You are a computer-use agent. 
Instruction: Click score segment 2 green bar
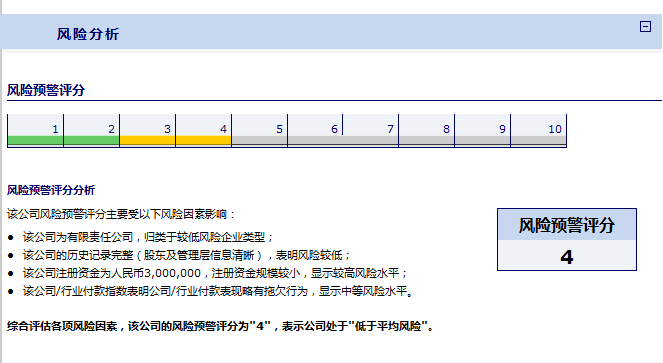tap(92, 140)
